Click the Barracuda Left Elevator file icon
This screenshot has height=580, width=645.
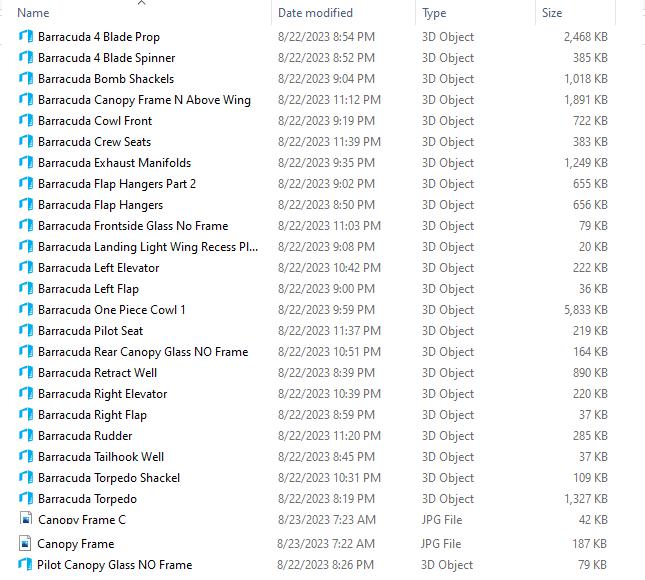click(x=26, y=267)
